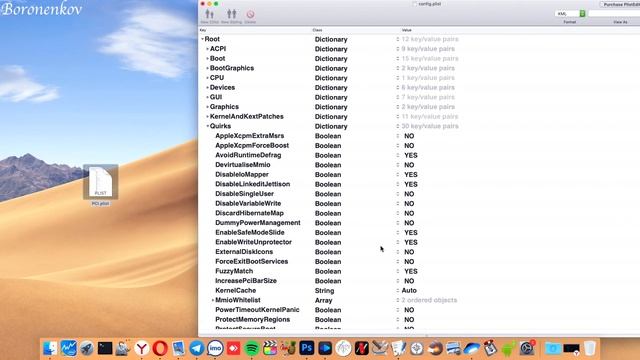Screen dimensions: 640x360
Task: Click the New Child toolbar icon
Action: 209,15
